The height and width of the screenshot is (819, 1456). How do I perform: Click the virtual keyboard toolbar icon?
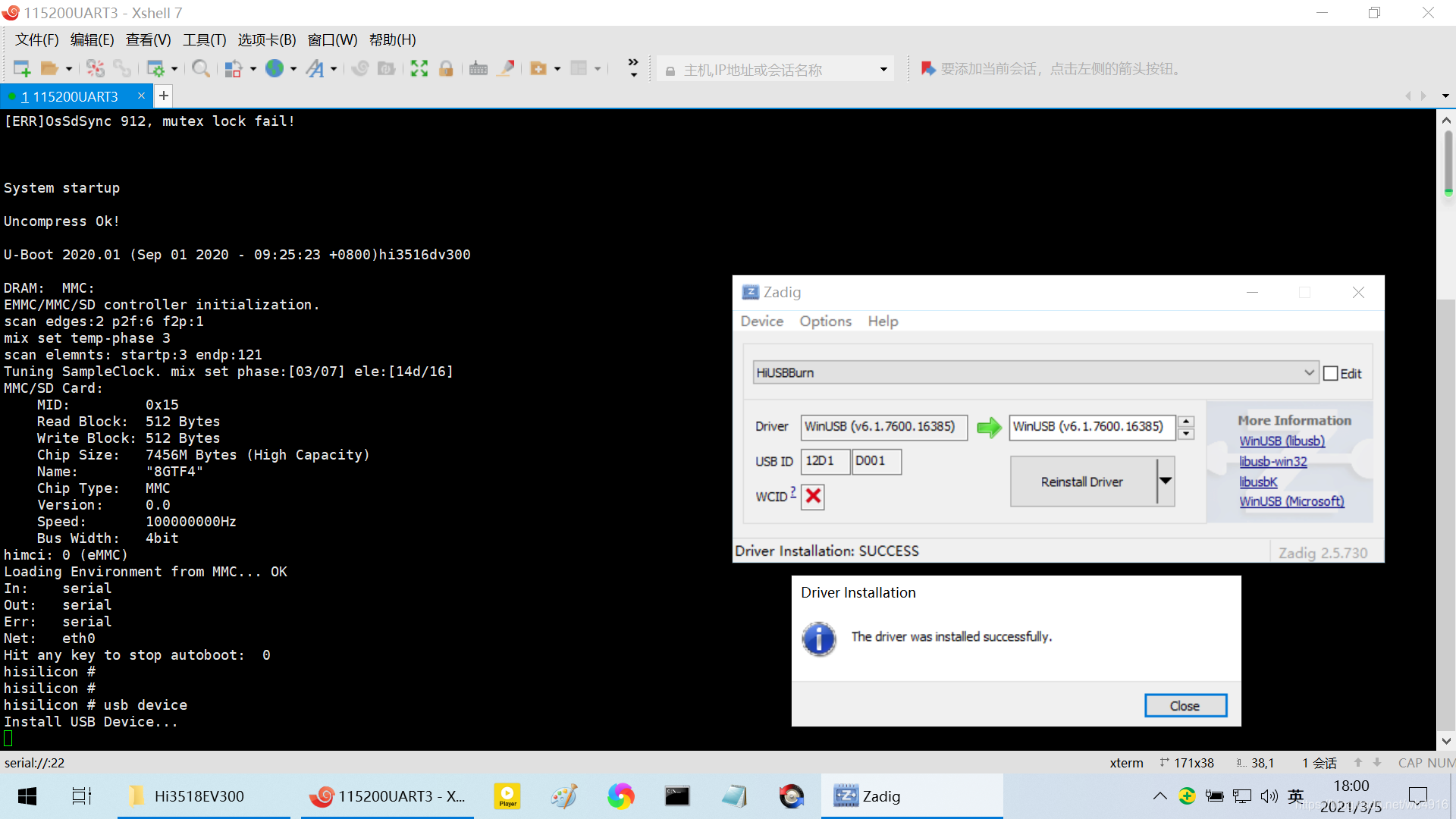(x=479, y=69)
